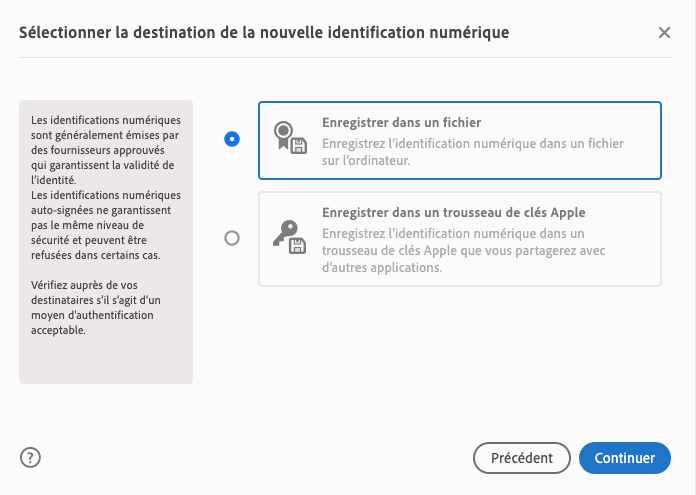The image size is (696, 495).
Task: Click the dialog title 'Sélectionner la destination'
Action: point(264,33)
